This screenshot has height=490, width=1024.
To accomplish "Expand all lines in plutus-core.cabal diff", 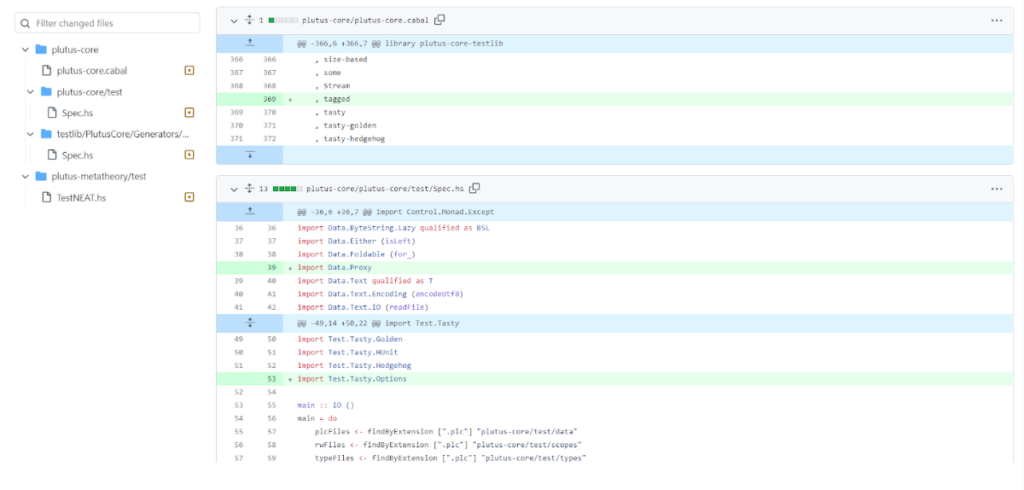I will pyautogui.click(x=249, y=20).
